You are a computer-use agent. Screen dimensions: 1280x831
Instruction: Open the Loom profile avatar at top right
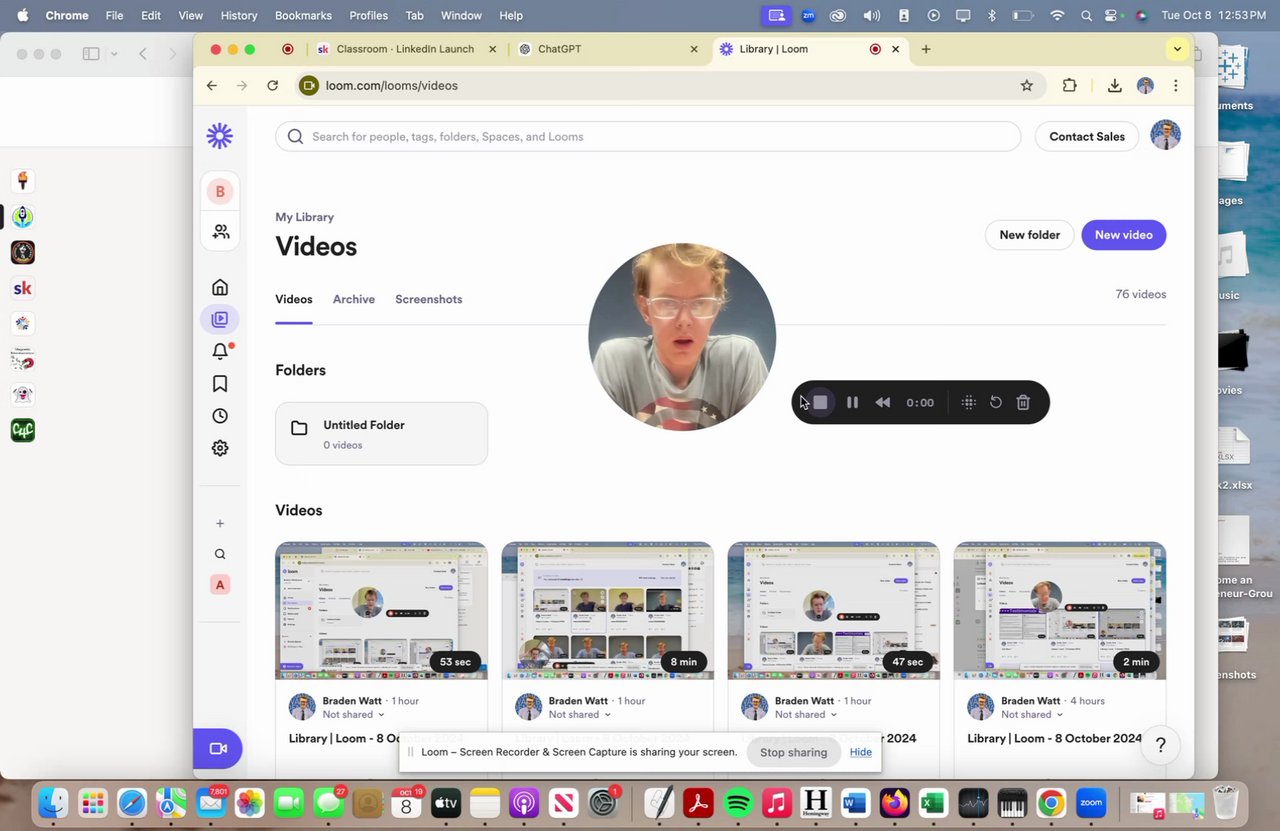[1166, 135]
